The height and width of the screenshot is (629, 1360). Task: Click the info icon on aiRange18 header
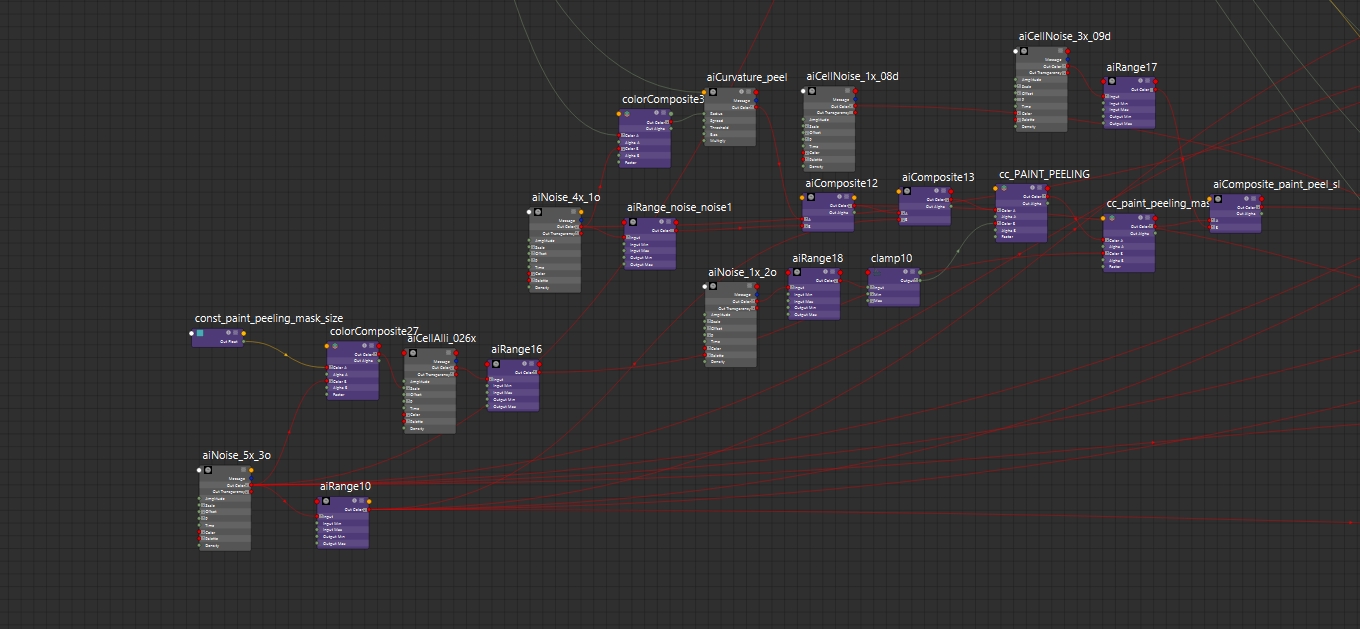point(826,272)
